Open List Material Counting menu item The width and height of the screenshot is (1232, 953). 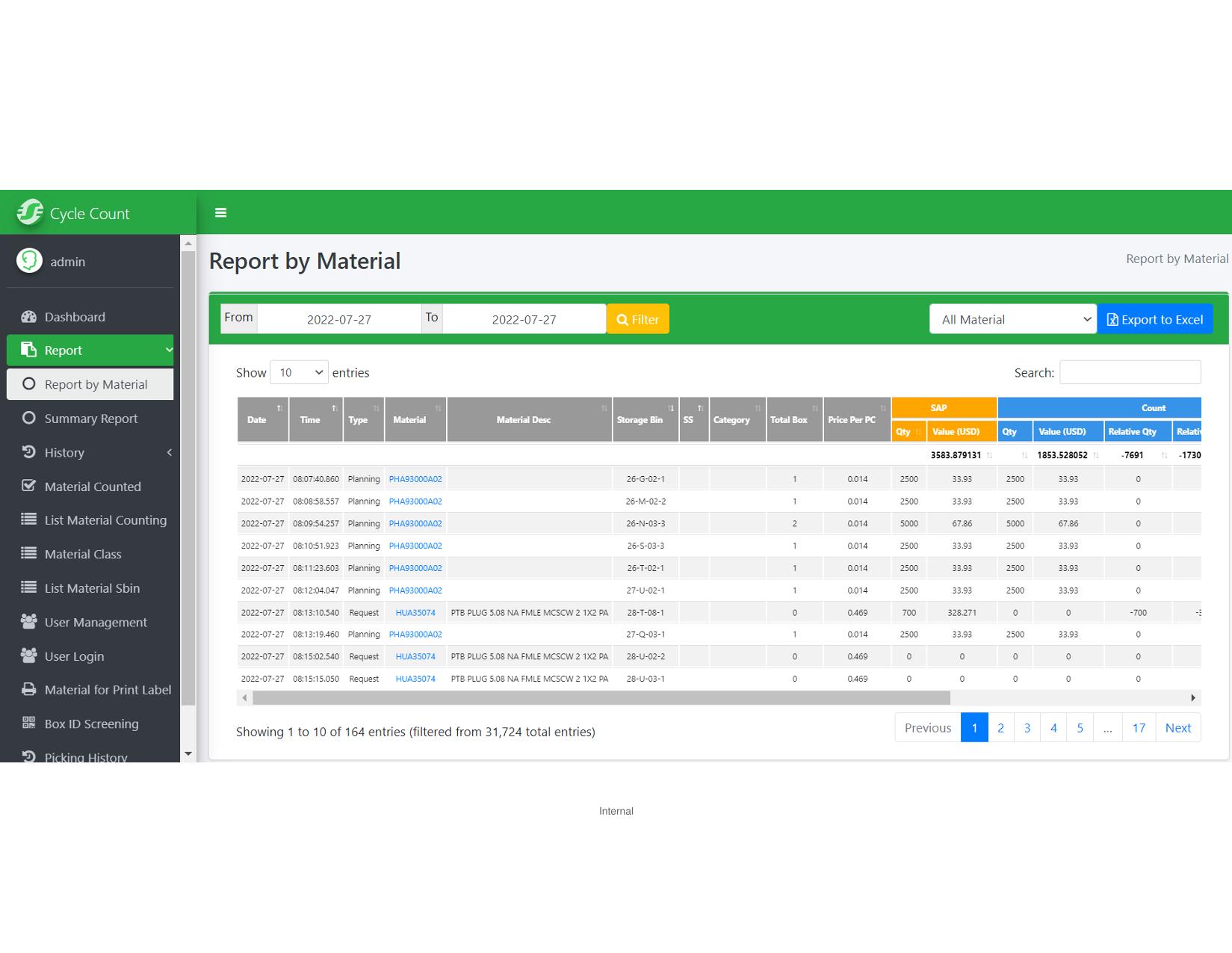click(x=105, y=520)
